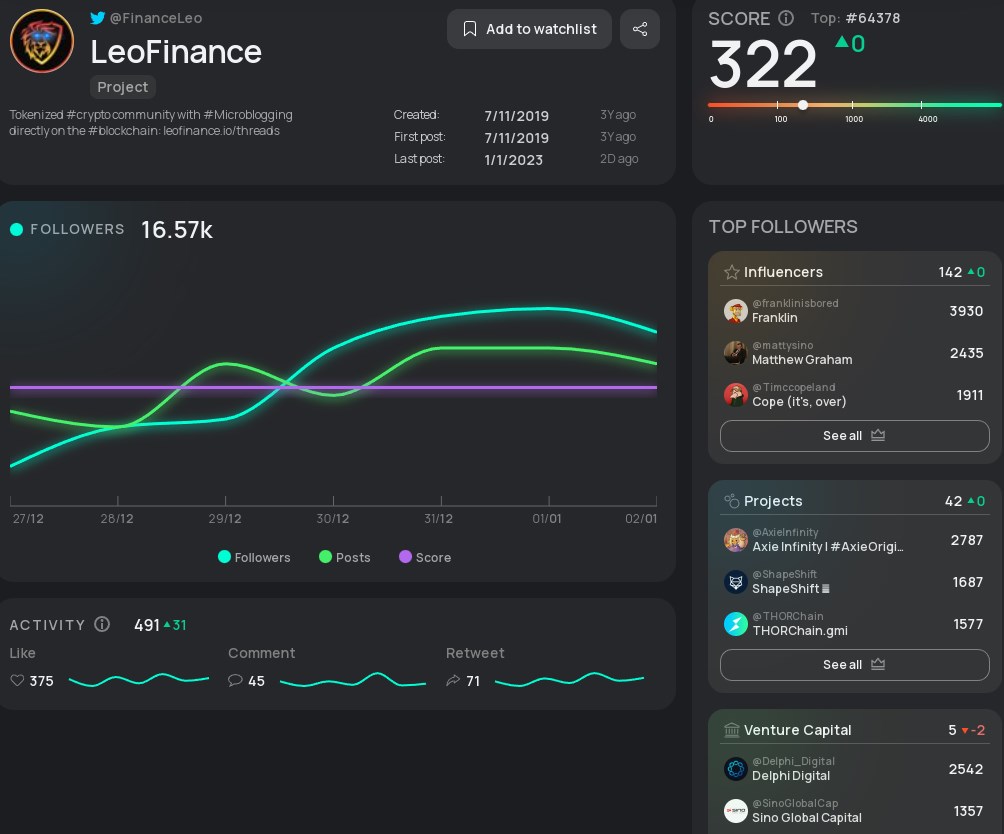Open ShapeShift fox avatar

tap(736, 582)
